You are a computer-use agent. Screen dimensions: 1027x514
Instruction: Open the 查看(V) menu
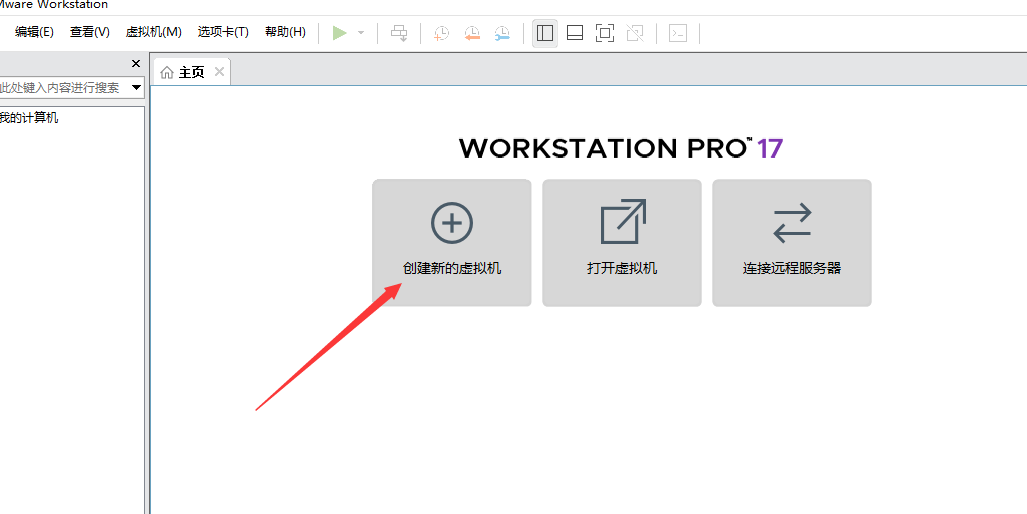[90, 32]
